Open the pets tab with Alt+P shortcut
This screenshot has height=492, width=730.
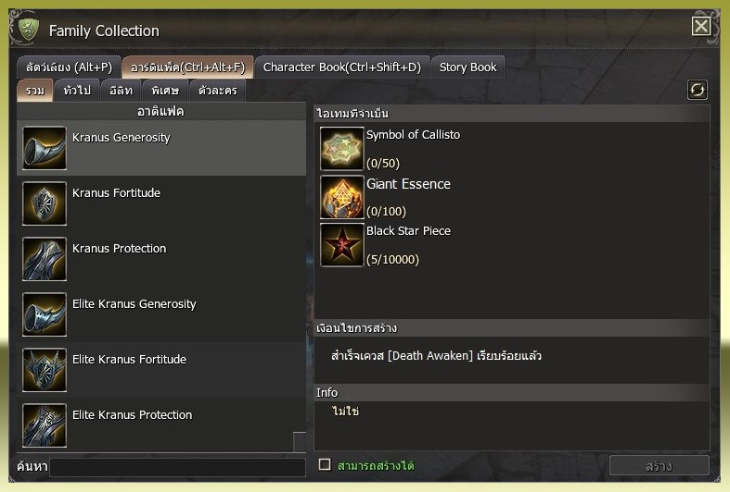[69, 67]
